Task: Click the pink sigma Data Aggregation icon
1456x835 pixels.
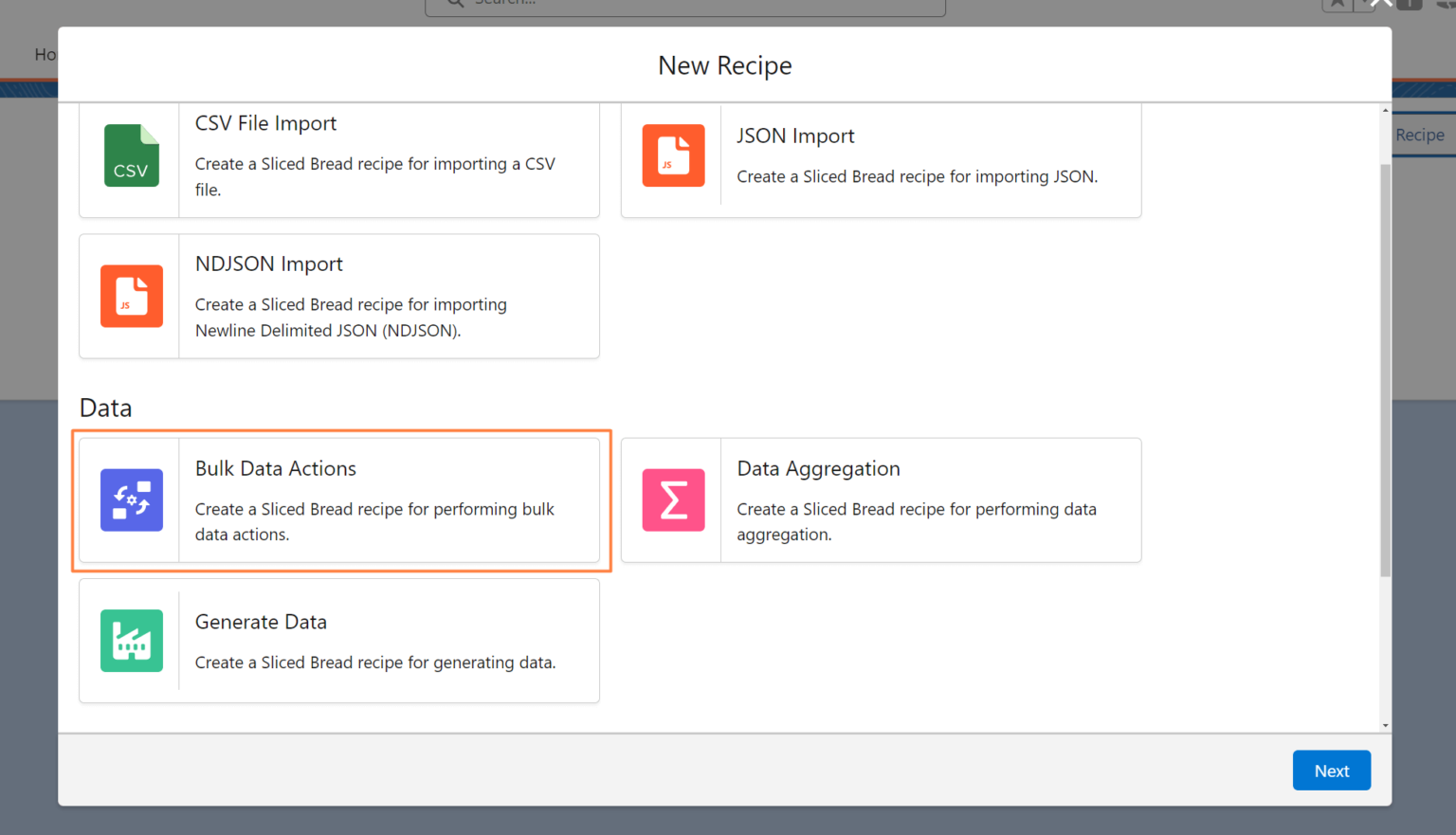Action: pos(673,499)
